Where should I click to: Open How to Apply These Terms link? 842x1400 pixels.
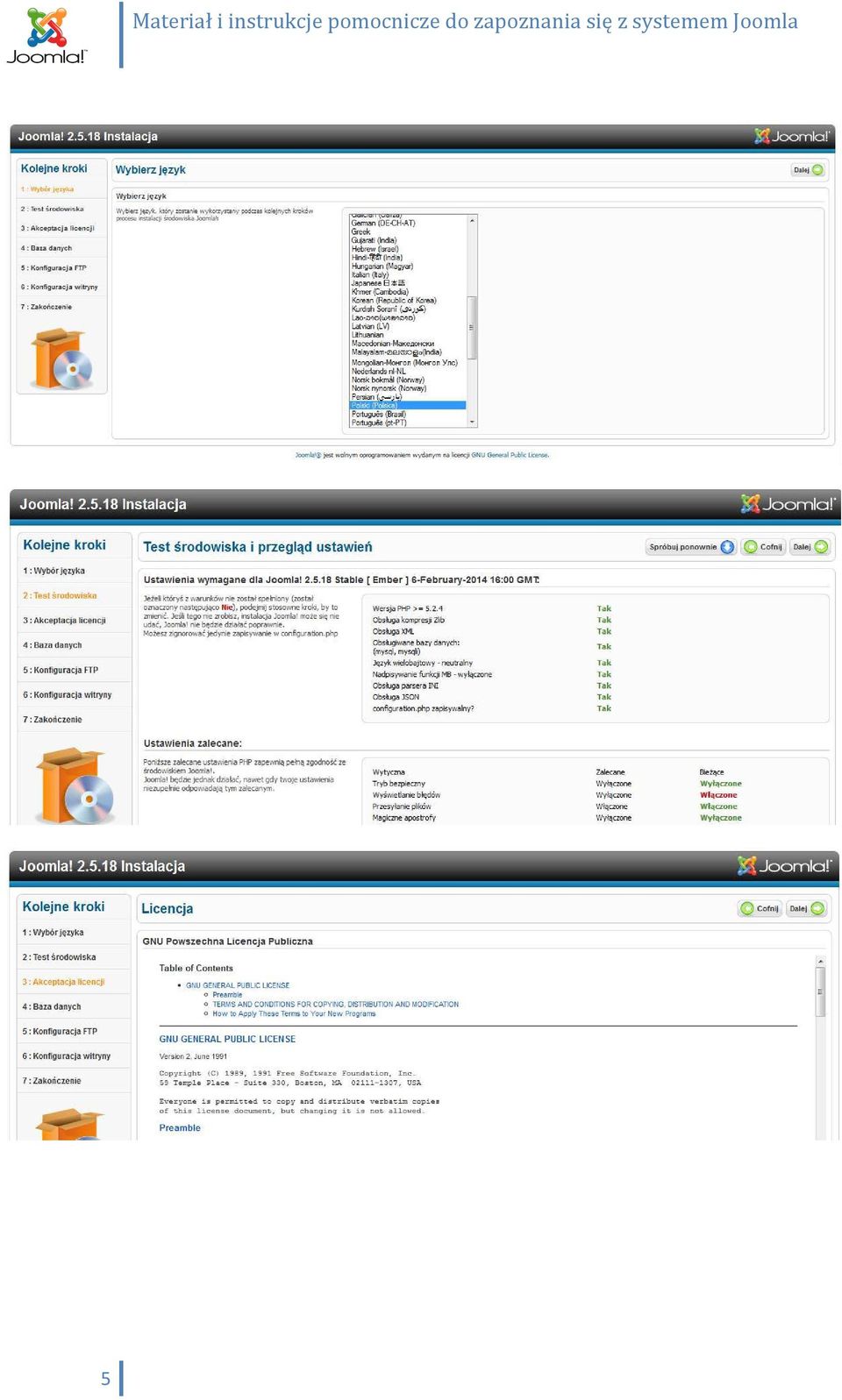294,1014
